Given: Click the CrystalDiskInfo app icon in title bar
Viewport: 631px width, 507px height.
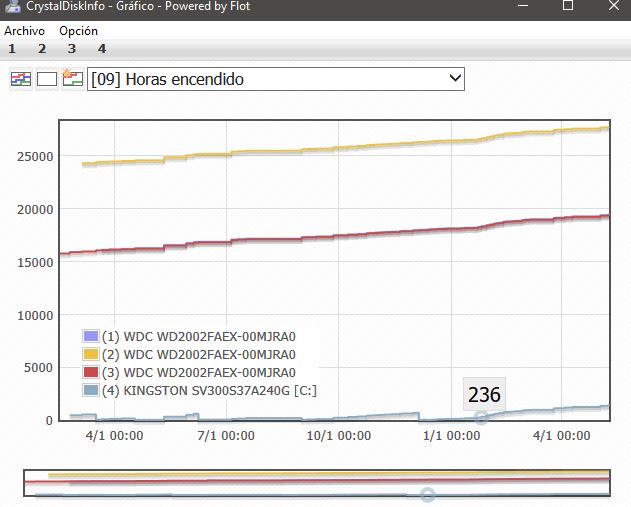Looking at the screenshot, I should [12, 6].
